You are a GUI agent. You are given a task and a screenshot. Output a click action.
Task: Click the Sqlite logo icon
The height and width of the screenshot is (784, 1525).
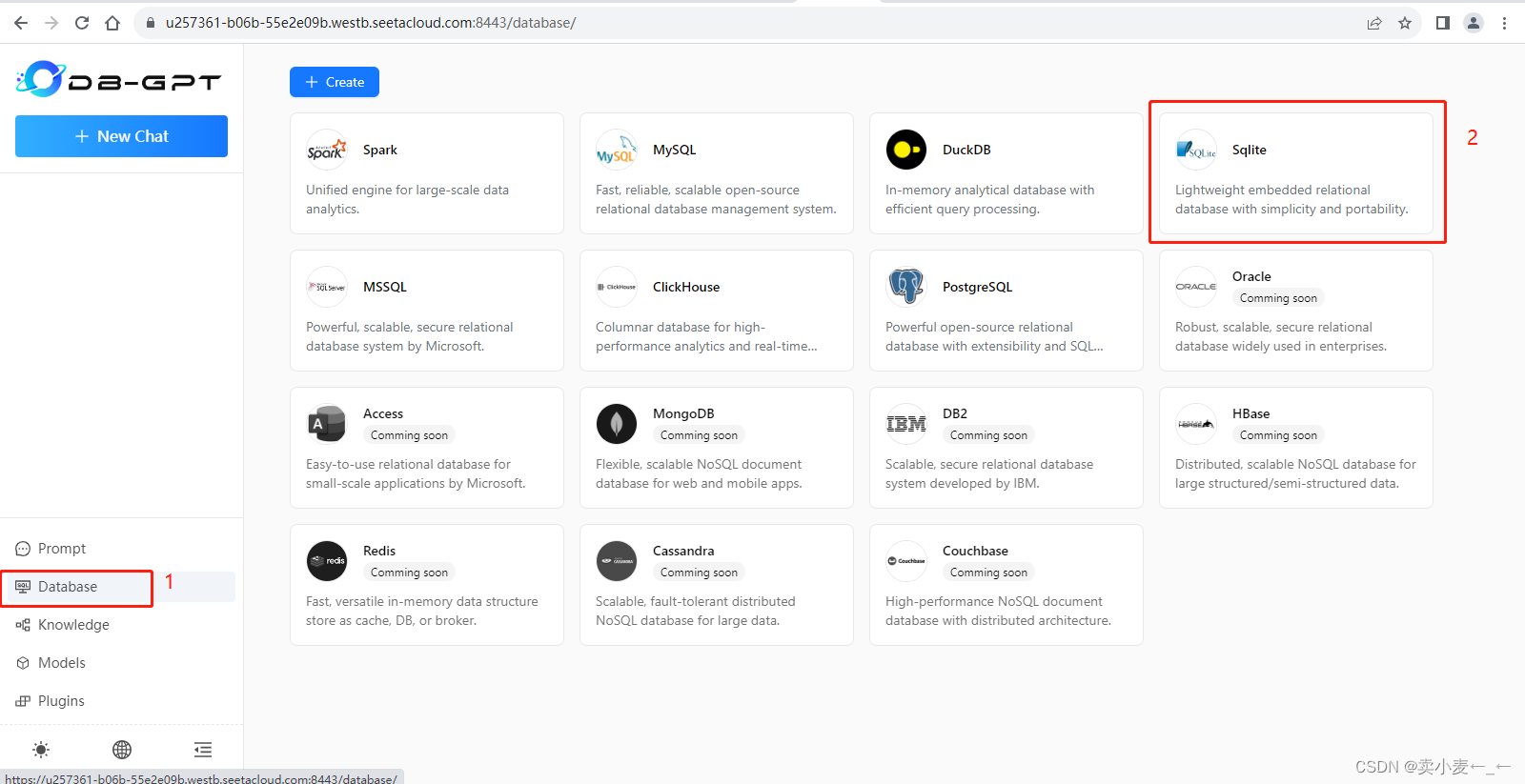click(1196, 150)
